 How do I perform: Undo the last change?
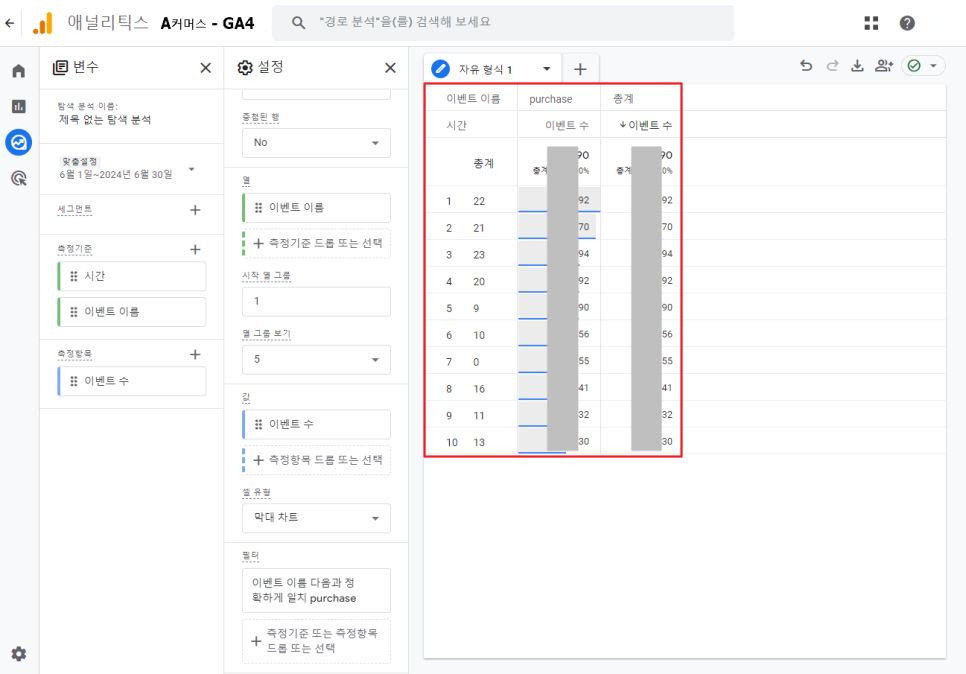(x=806, y=65)
